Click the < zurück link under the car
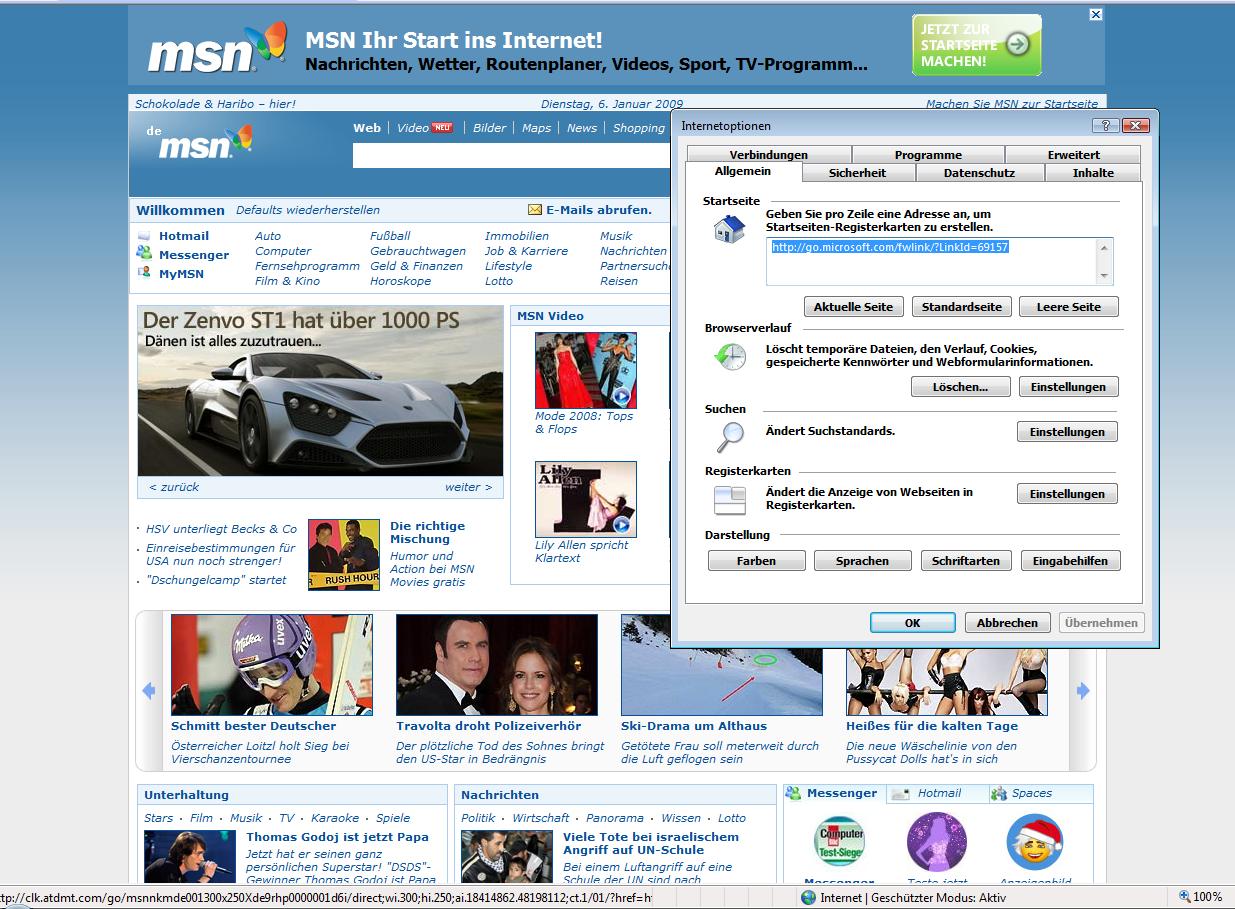Screen dimensions: 1235x909 pyautogui.click(x=174, y=487)
